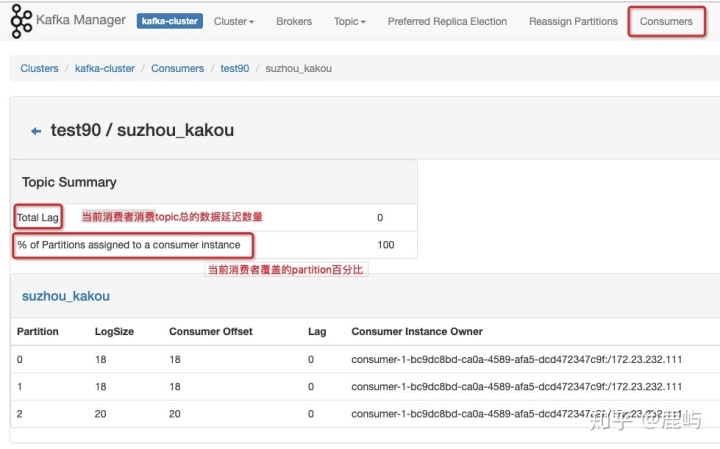Click Consumer Offset 20 in partition 2 row
720x449 pixels.
coord(174,414)
